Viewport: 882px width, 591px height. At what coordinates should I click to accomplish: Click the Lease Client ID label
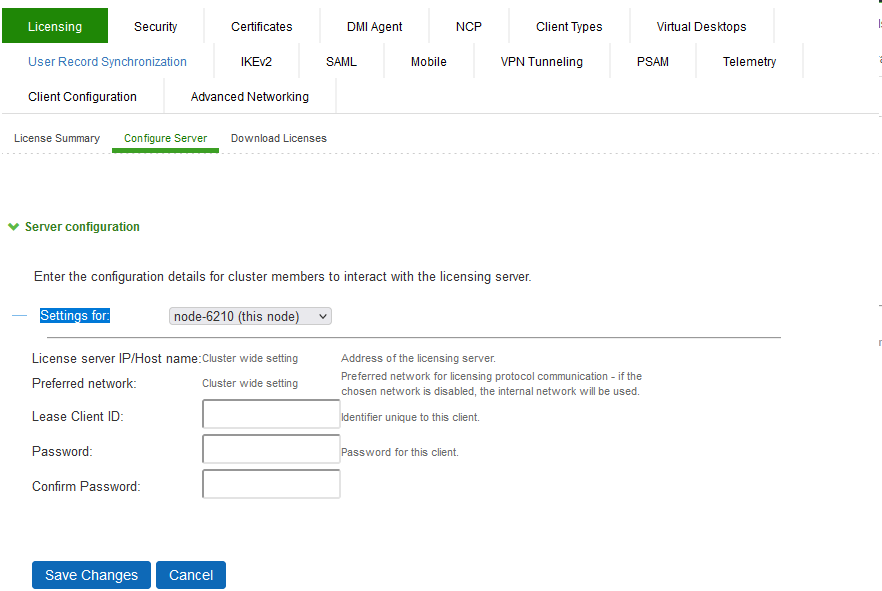coord(78,416)
